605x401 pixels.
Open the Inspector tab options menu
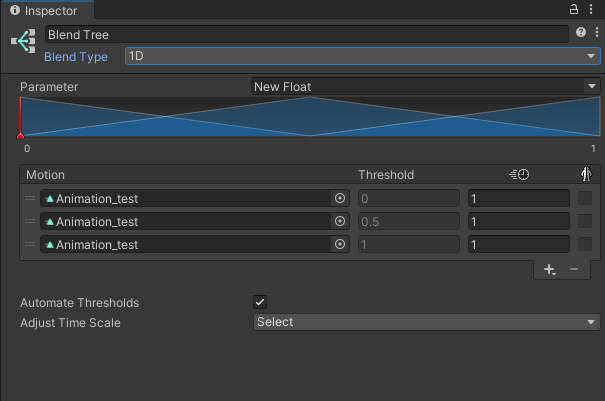tap(591, 9)
